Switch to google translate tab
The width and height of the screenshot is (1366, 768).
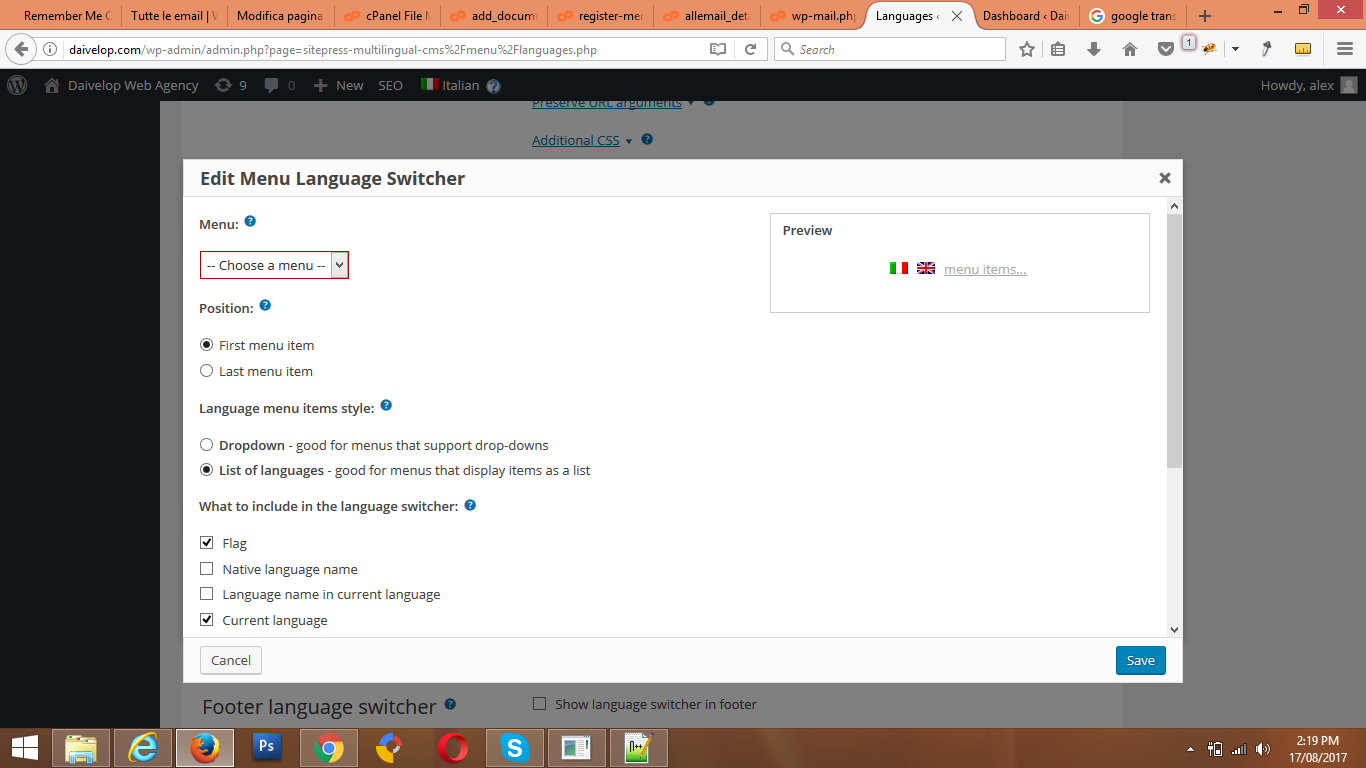click(x=1133, y=16)
